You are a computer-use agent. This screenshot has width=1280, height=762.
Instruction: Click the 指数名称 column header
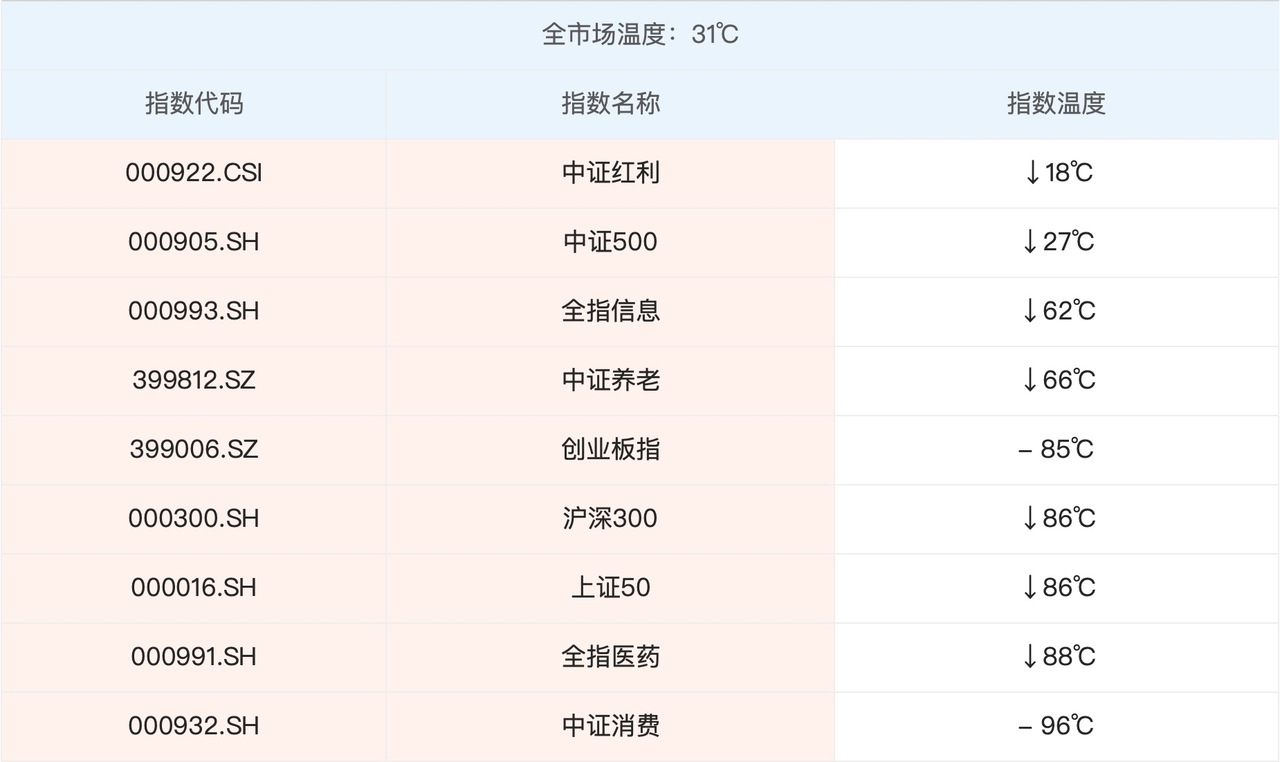pyautogui.click(x=610, y=104)
